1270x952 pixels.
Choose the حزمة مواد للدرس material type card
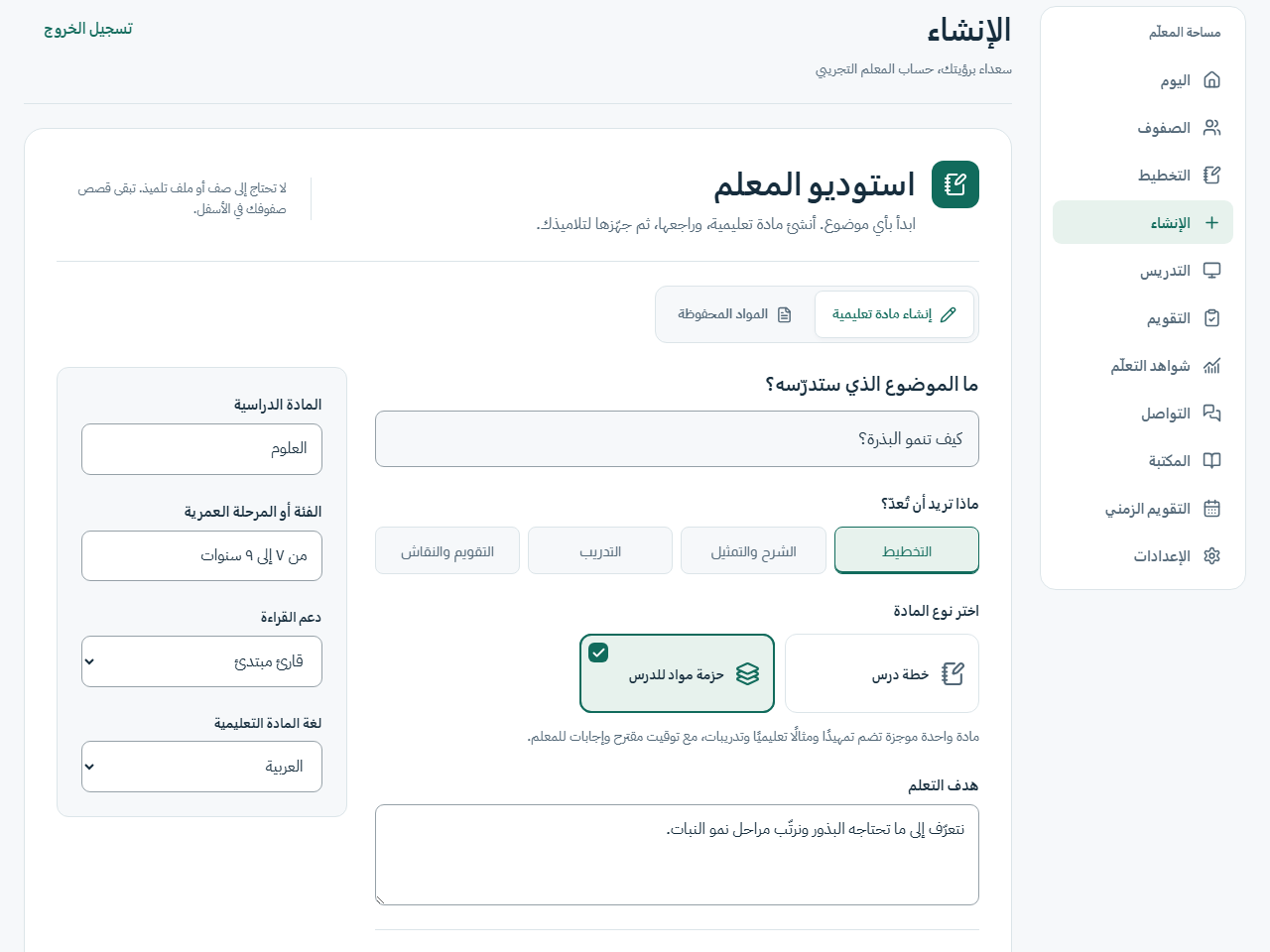(x=677, y=673)
